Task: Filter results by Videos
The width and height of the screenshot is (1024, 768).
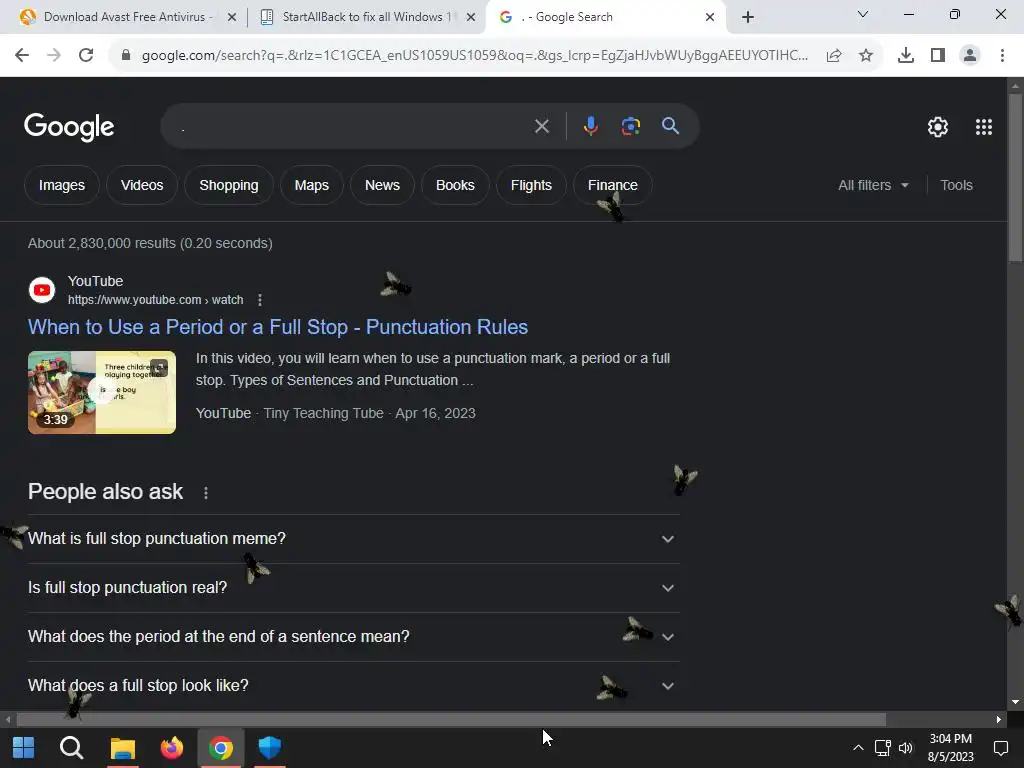Action: tap(142, 185)
